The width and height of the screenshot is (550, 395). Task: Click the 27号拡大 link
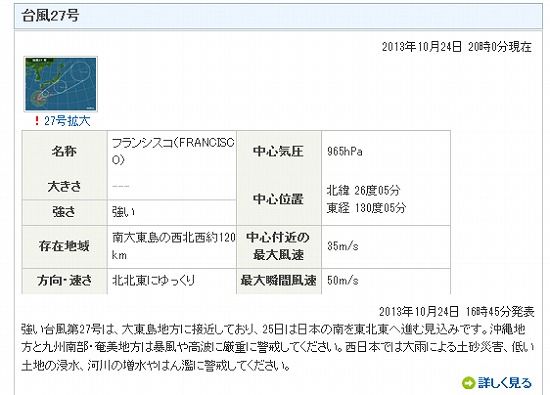pyautogui.click(x=67, y=121)
